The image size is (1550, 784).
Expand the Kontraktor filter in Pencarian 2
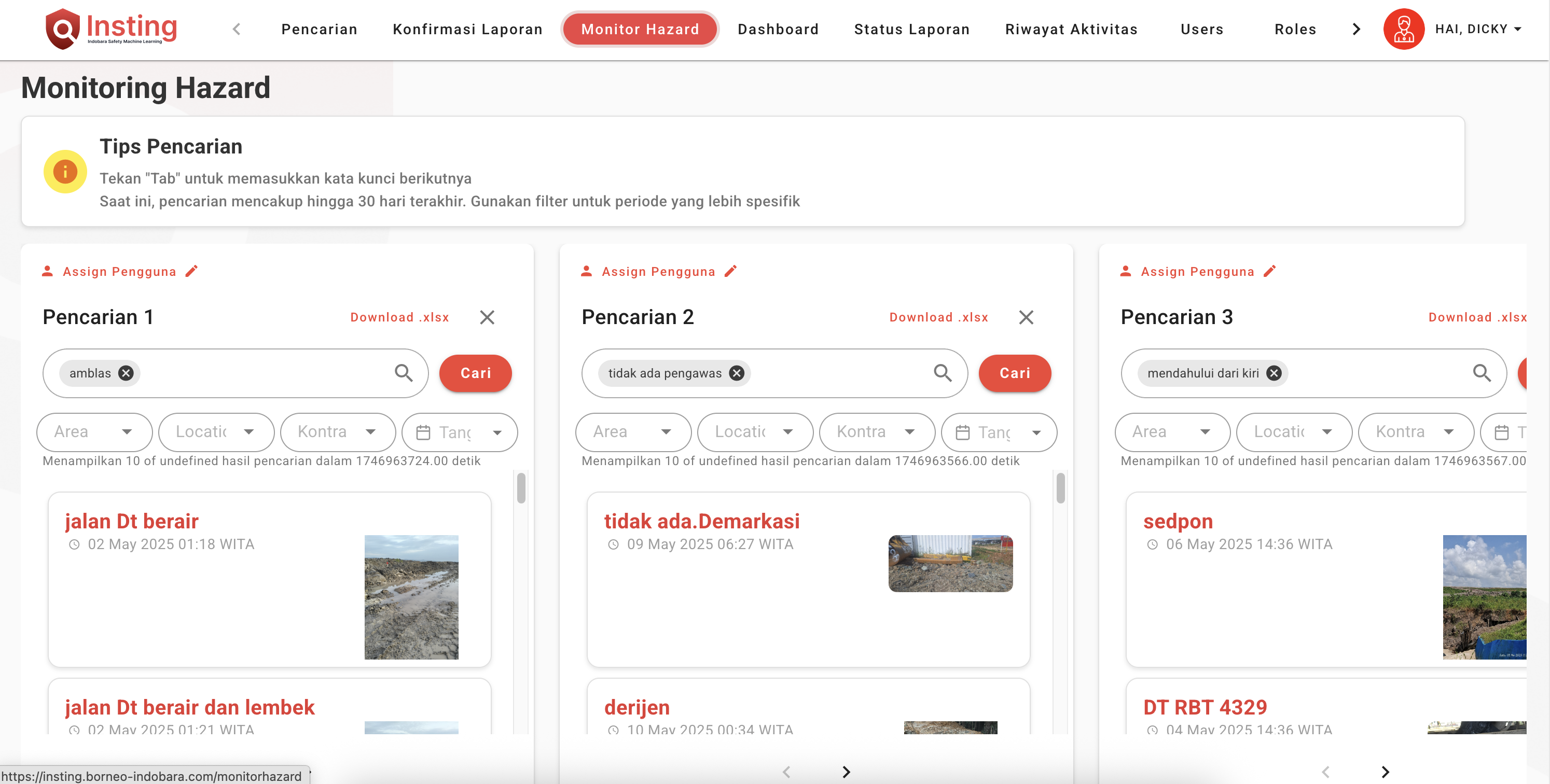click(876, 432)
